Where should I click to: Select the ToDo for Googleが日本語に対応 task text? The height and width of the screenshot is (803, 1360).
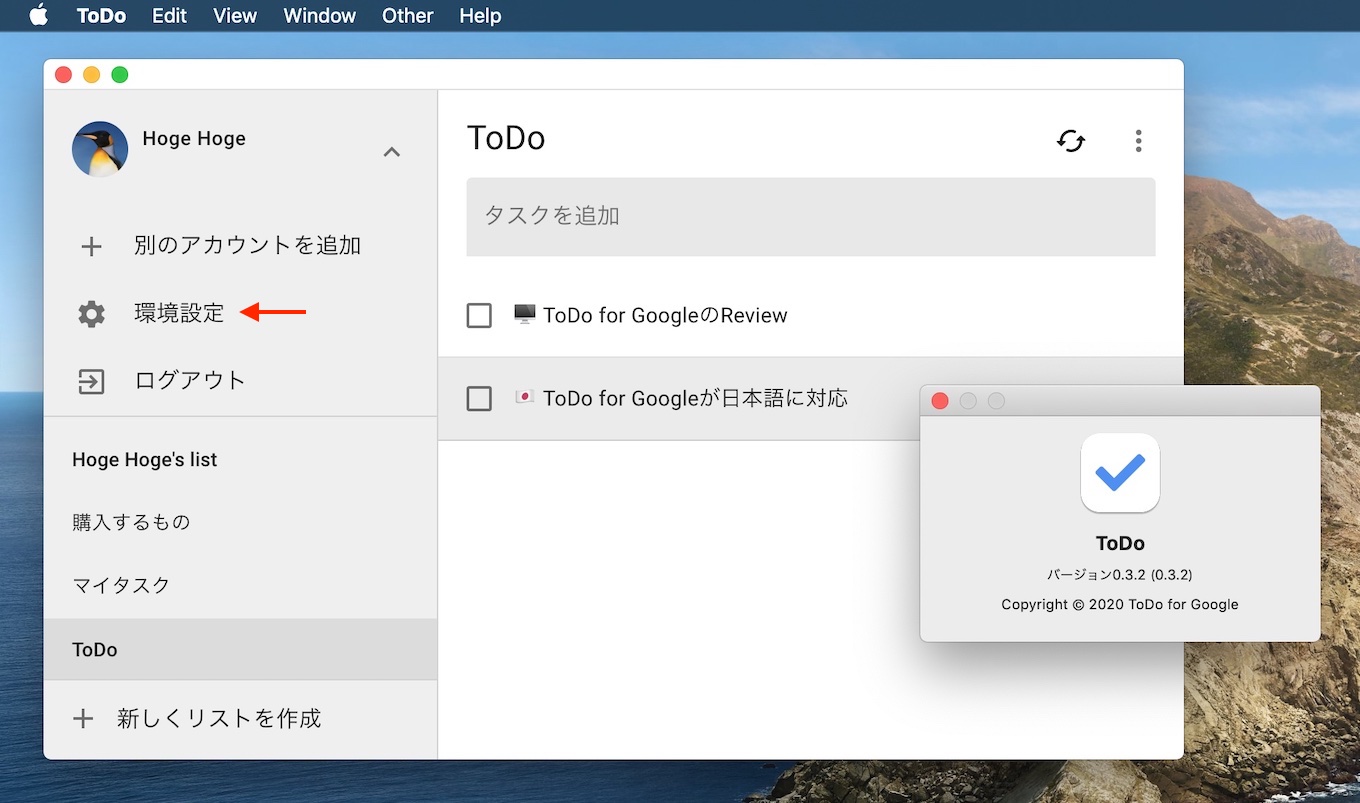point(695,399)
